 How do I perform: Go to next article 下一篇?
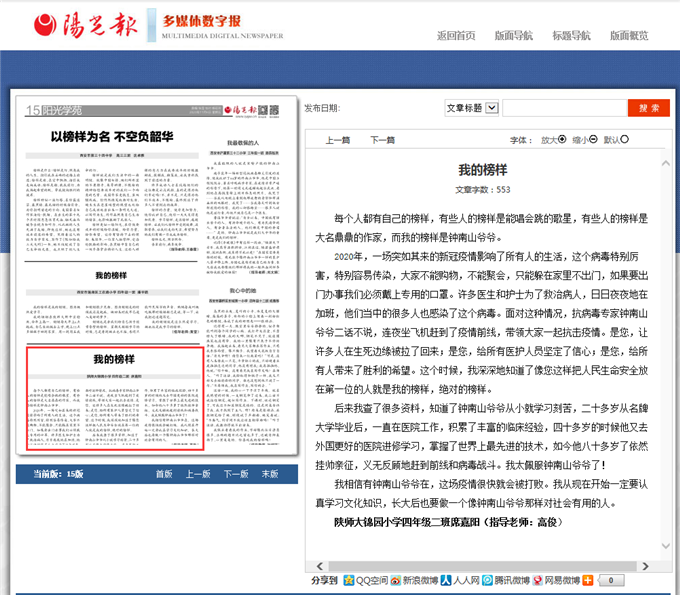coord(382,140)
